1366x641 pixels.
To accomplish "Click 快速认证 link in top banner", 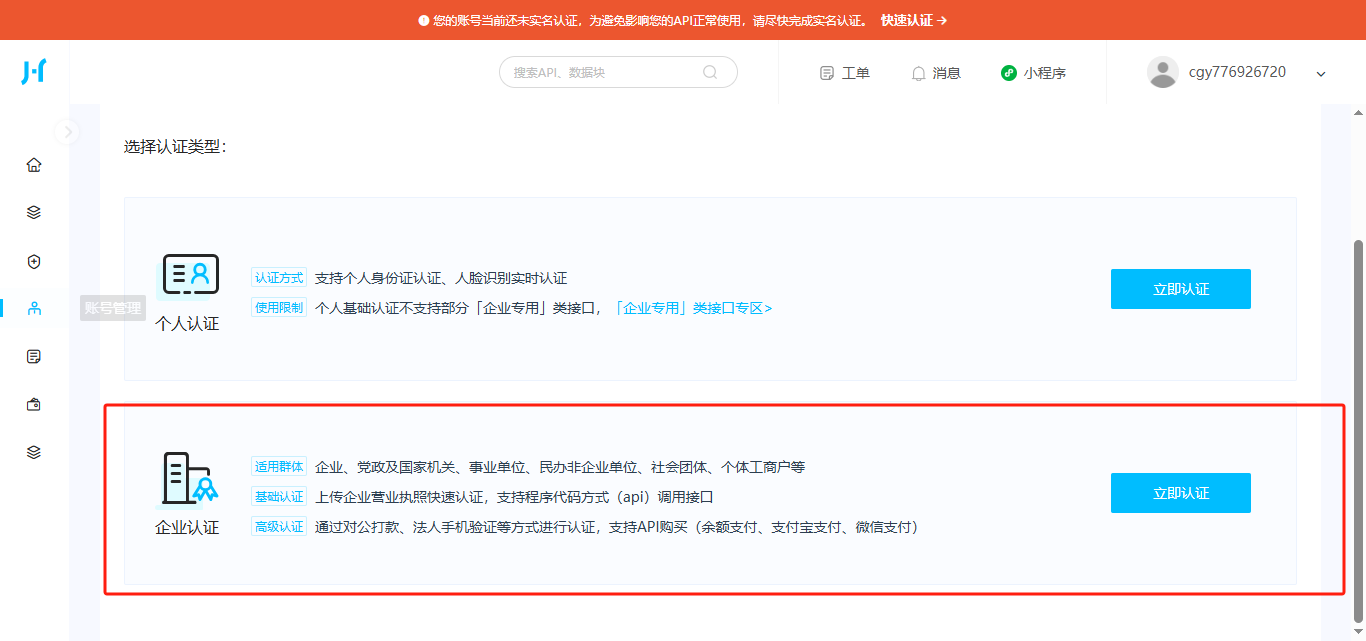I will click(914, 20).
